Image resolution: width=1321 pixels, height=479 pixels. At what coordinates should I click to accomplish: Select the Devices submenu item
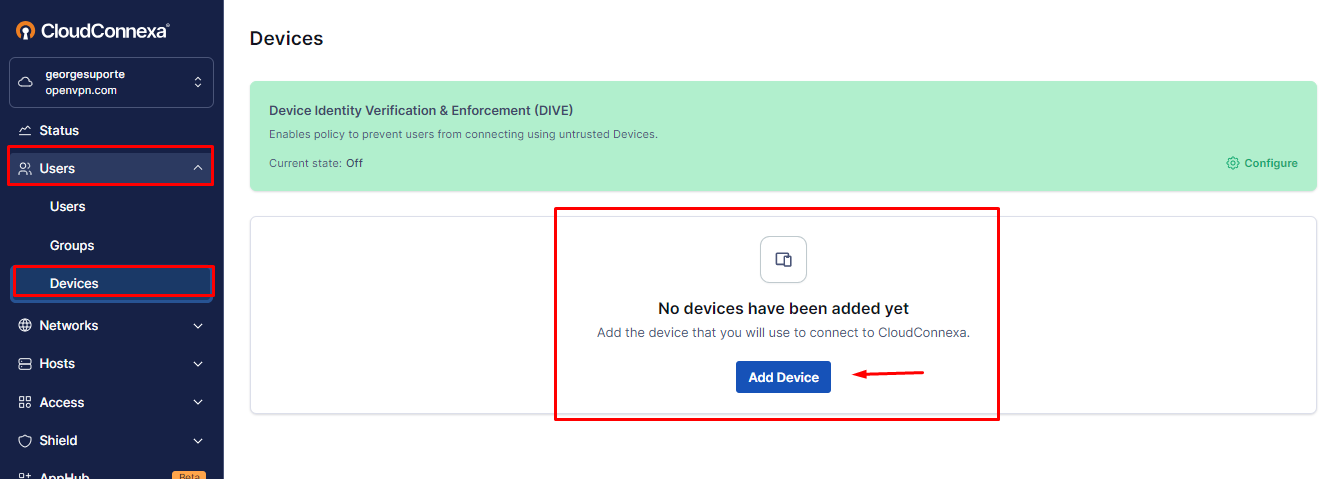click(x=111, y=284)
